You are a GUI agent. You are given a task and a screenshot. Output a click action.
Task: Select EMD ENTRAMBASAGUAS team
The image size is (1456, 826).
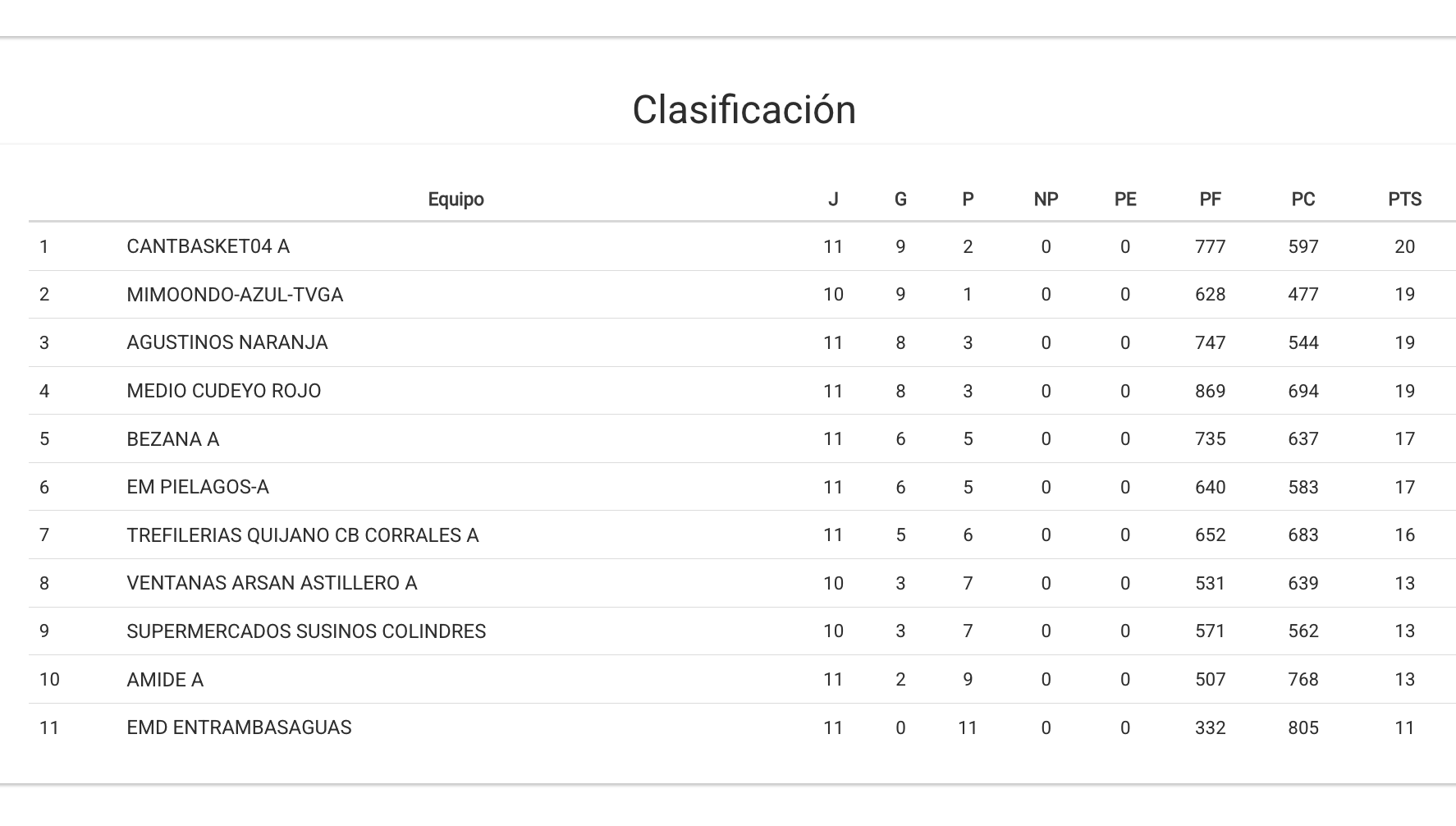(x=239, y=727)
